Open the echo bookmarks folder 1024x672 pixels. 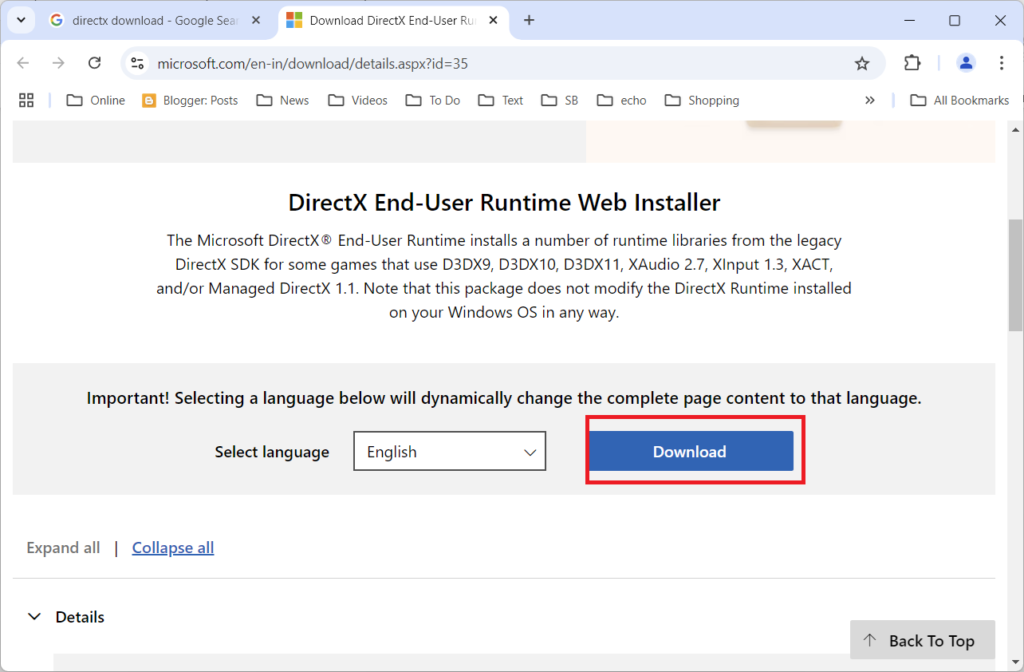(x=622, y=101)
